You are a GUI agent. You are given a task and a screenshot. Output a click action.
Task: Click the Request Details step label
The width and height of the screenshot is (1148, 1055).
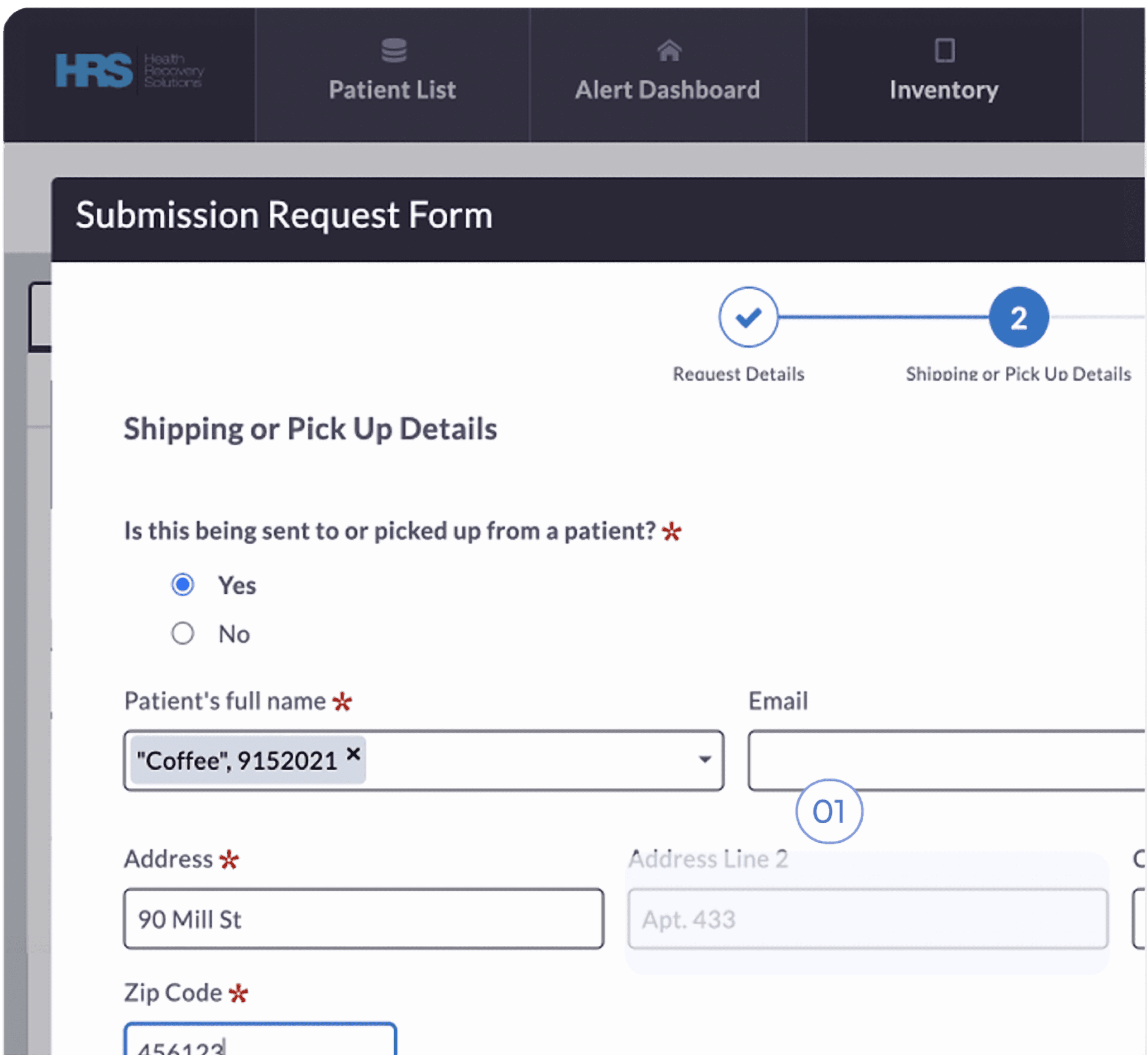(x=738, y=374)
